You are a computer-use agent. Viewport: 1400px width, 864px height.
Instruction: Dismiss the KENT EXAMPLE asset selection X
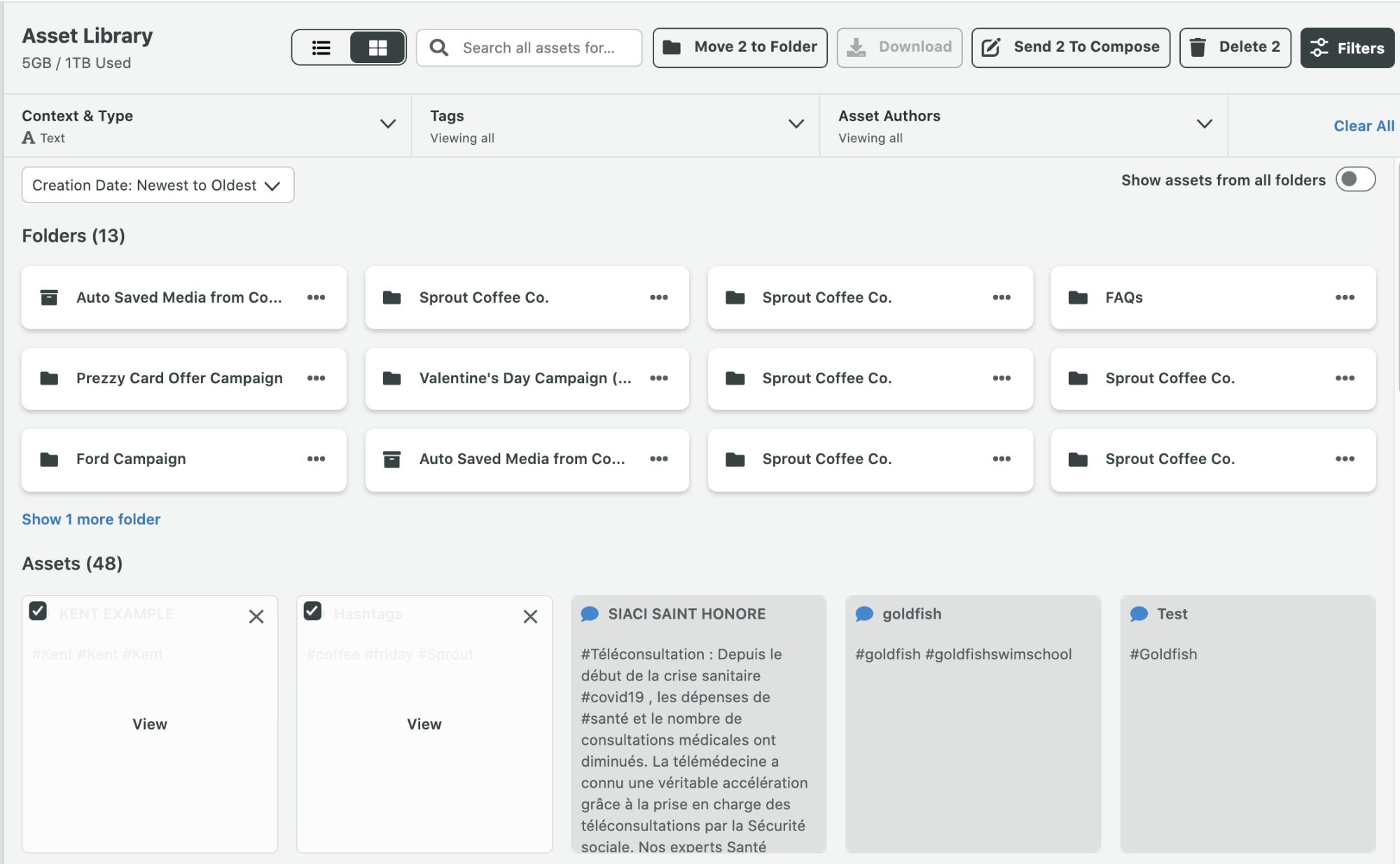point(256,617)
